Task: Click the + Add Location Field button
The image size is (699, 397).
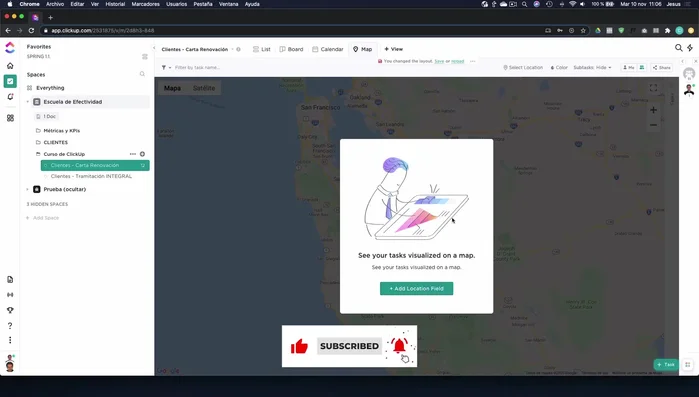Action: point(416,288)
